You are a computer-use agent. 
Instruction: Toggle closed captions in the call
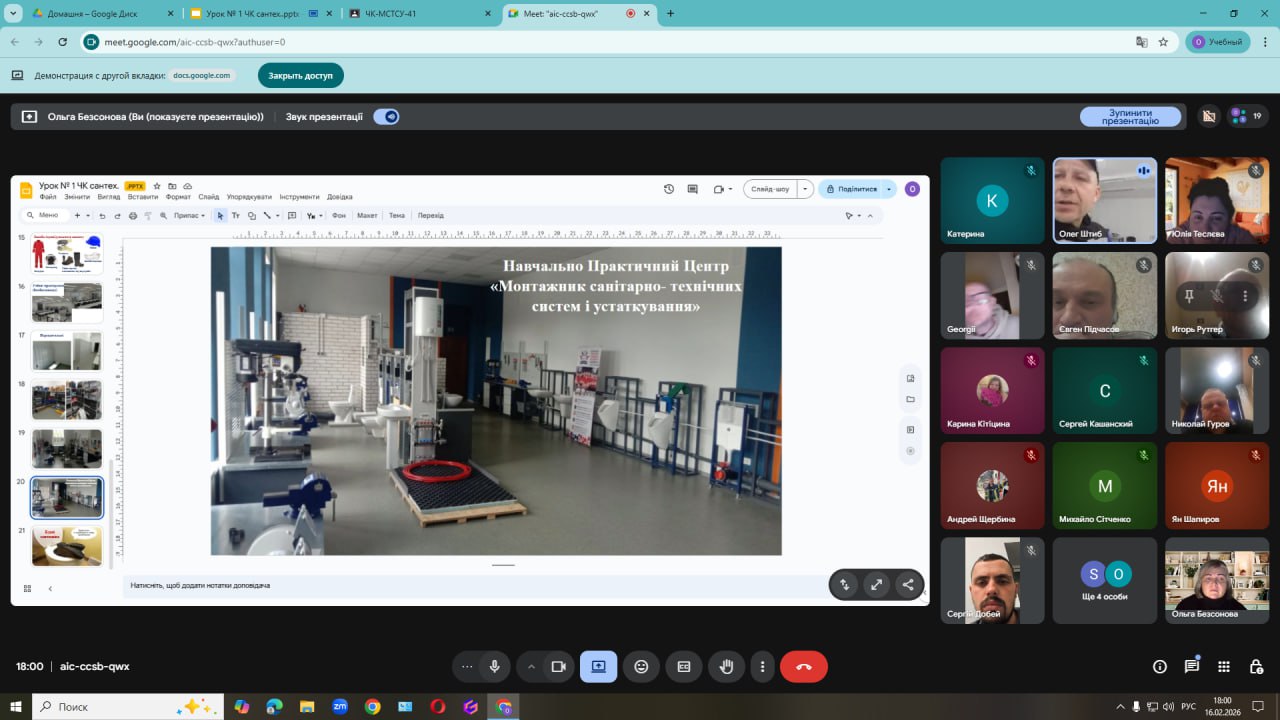click(x=684, y=666)
